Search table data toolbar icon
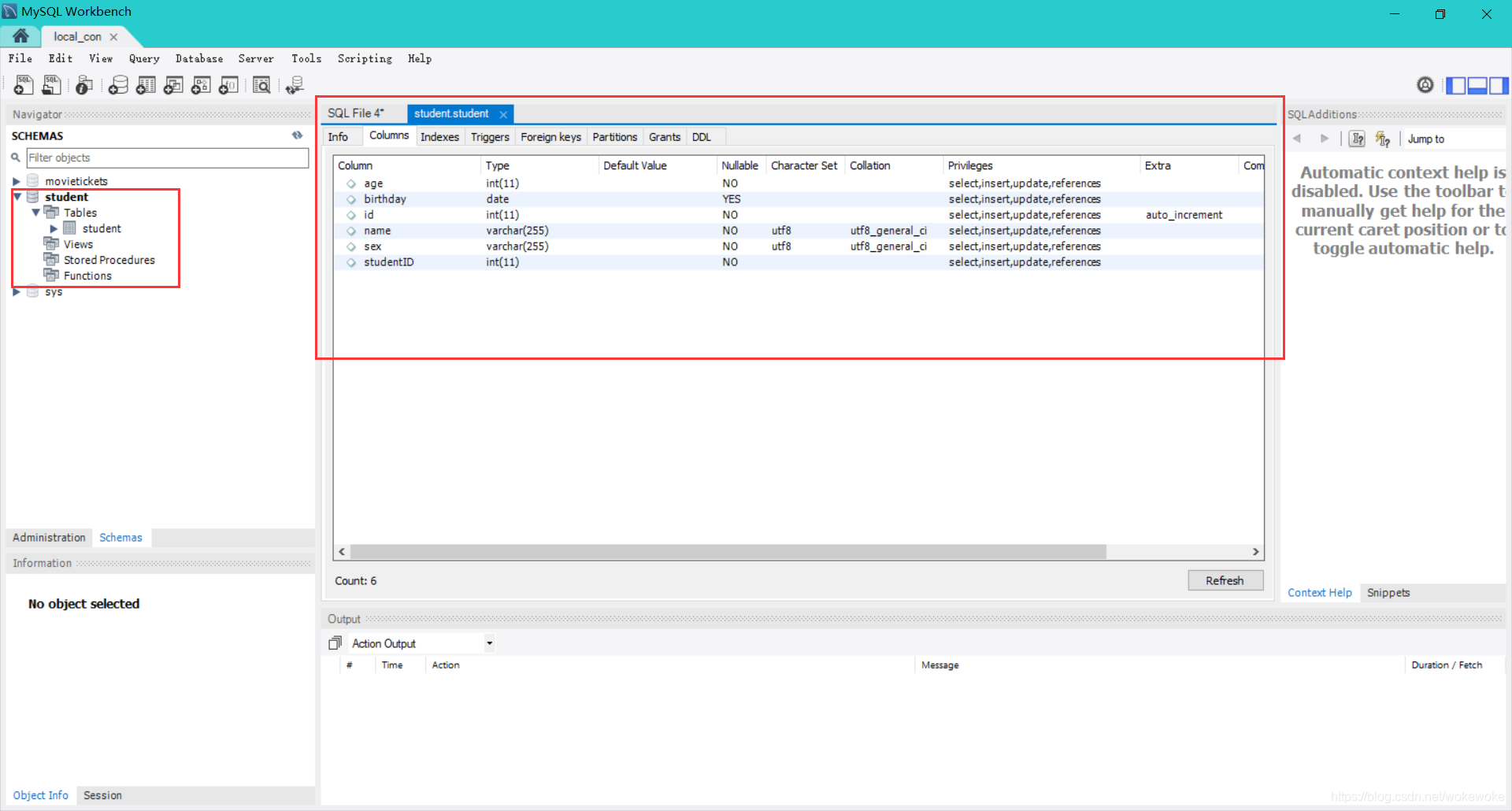 tap(261, 85)
